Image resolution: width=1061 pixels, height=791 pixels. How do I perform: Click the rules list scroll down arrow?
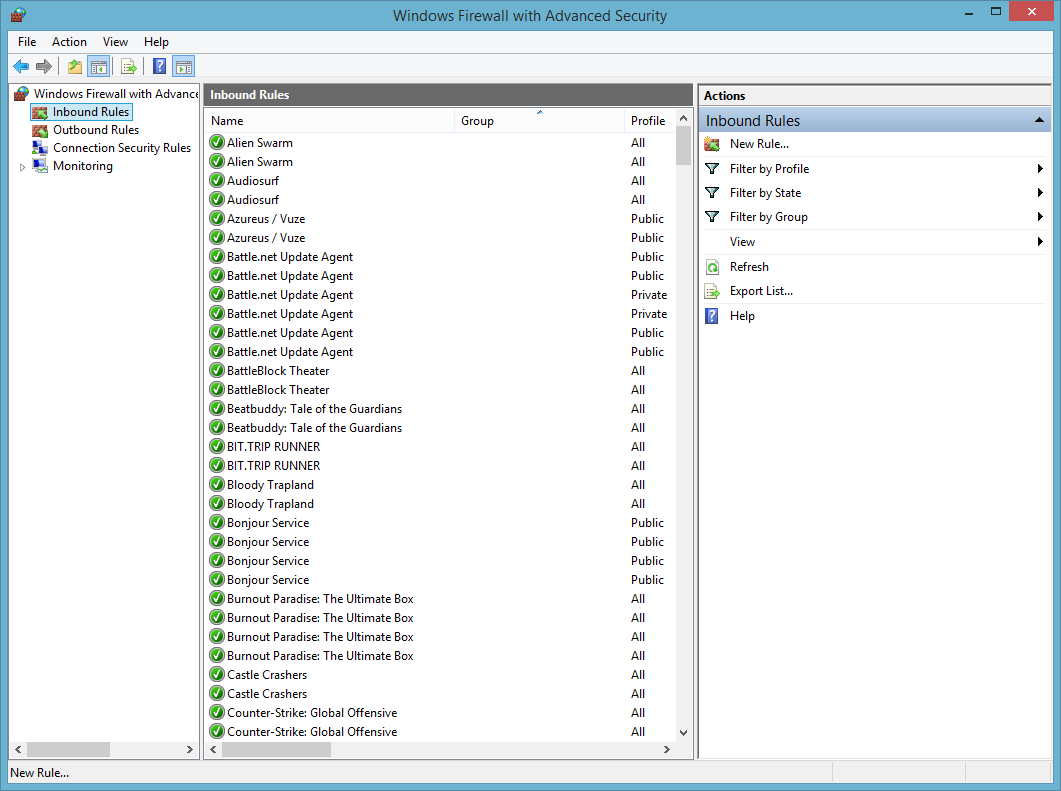[x=683, y=733]
